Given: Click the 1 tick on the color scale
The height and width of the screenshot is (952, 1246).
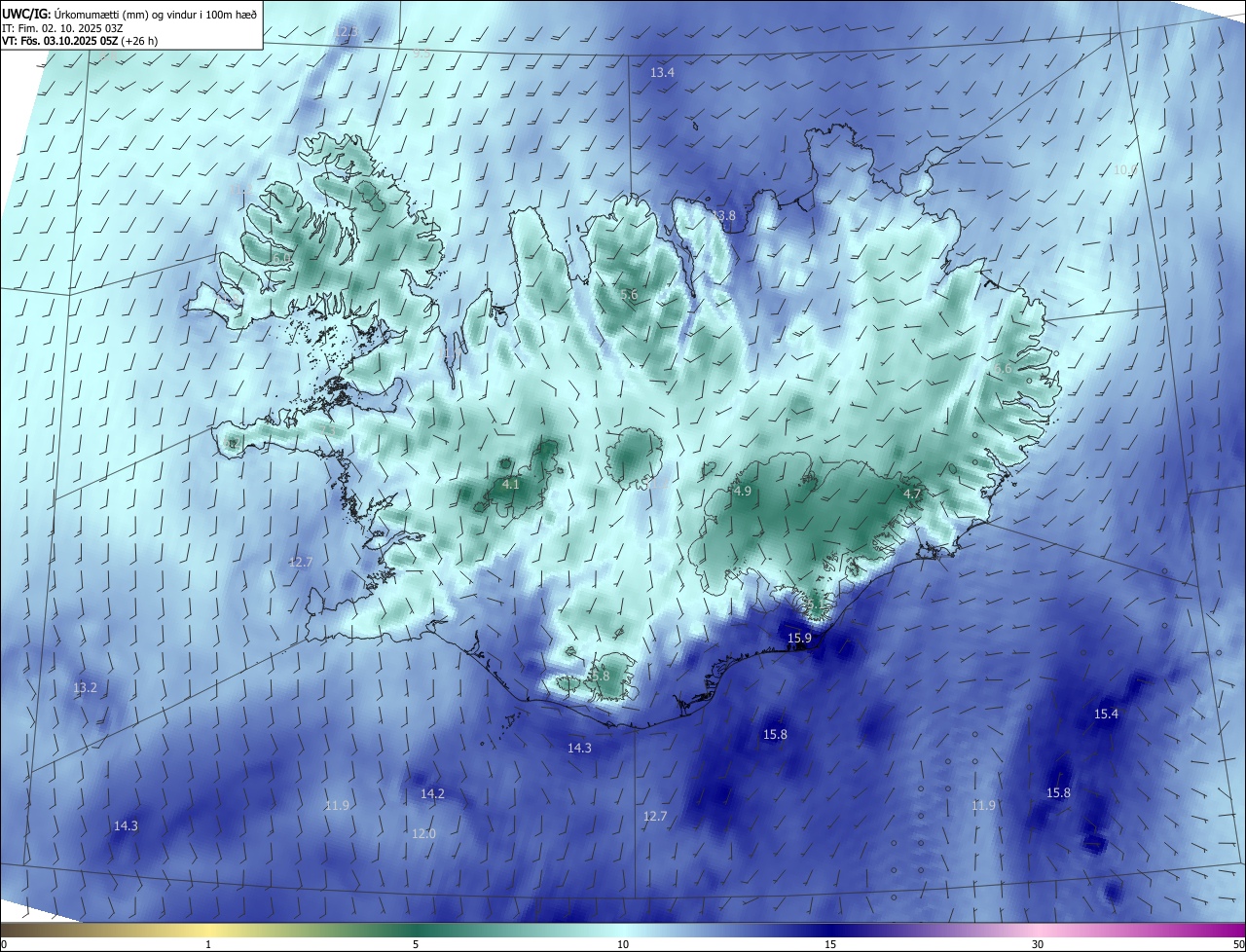Looking at the screenshot, I should point(208,944).
